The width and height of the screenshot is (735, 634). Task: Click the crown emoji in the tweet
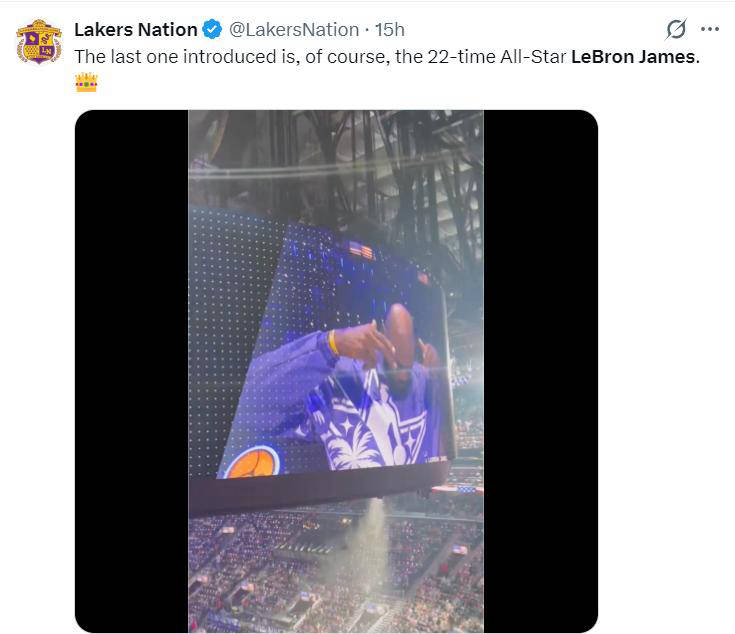(86, 83)
